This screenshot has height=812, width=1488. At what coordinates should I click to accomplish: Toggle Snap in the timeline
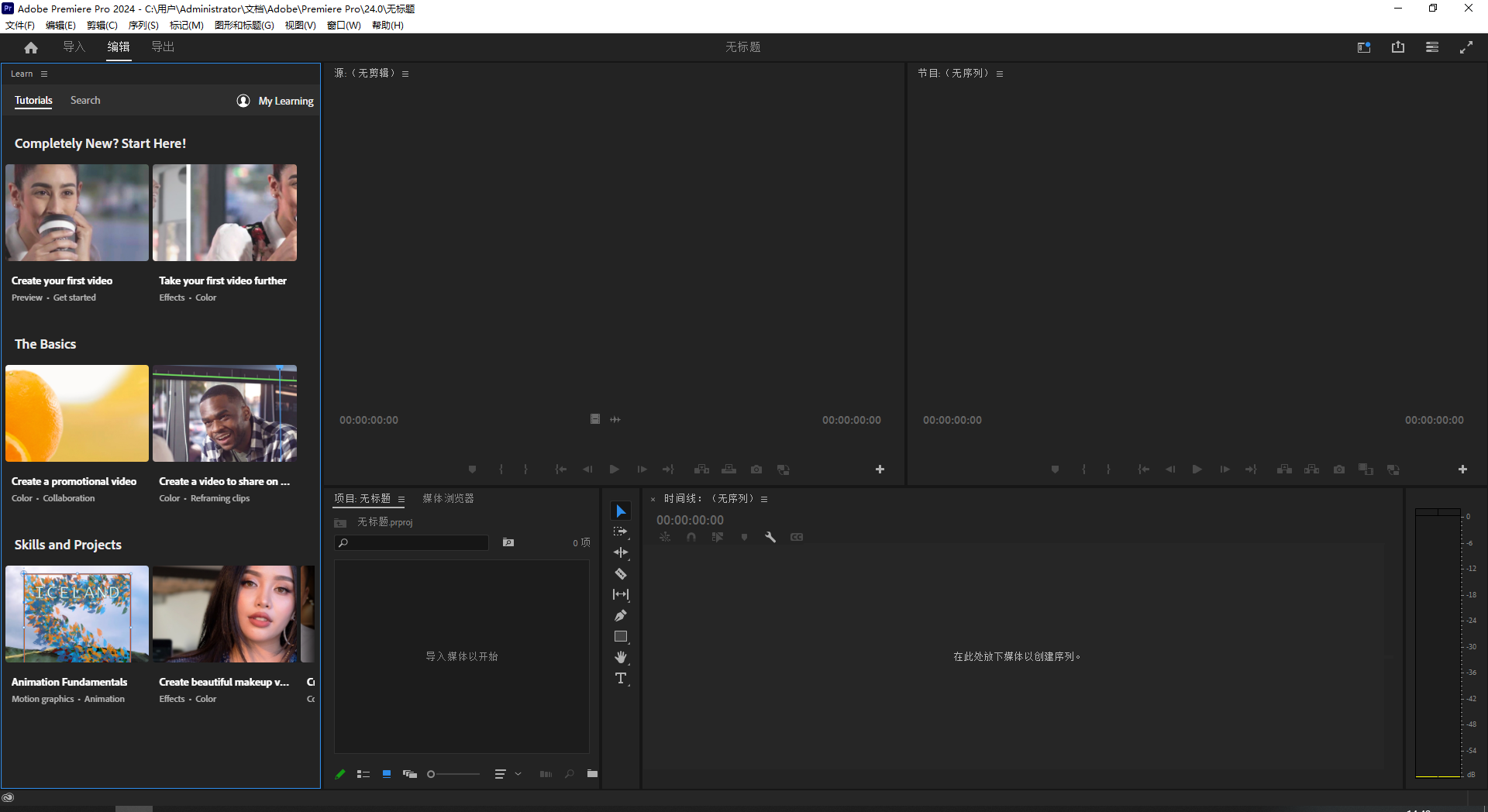[x=691, y=536]
